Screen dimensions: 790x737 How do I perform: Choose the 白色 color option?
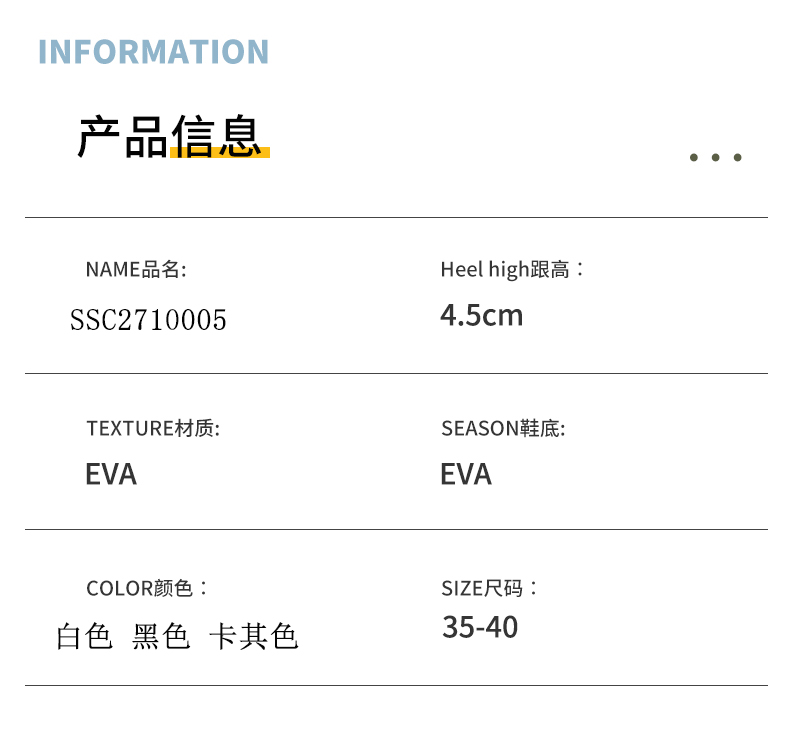point(85,636)
